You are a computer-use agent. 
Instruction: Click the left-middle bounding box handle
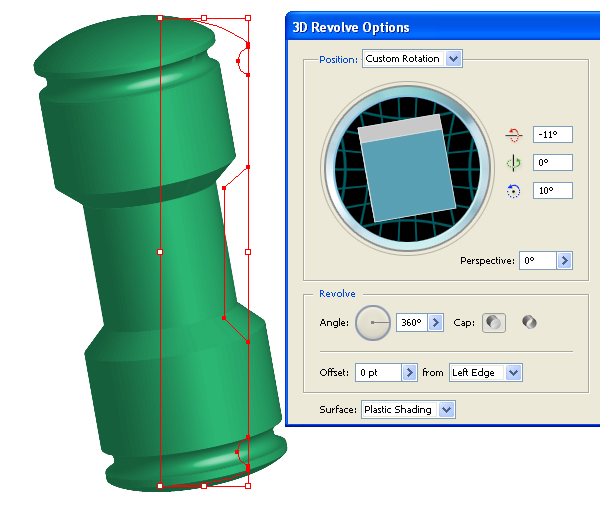160,252
